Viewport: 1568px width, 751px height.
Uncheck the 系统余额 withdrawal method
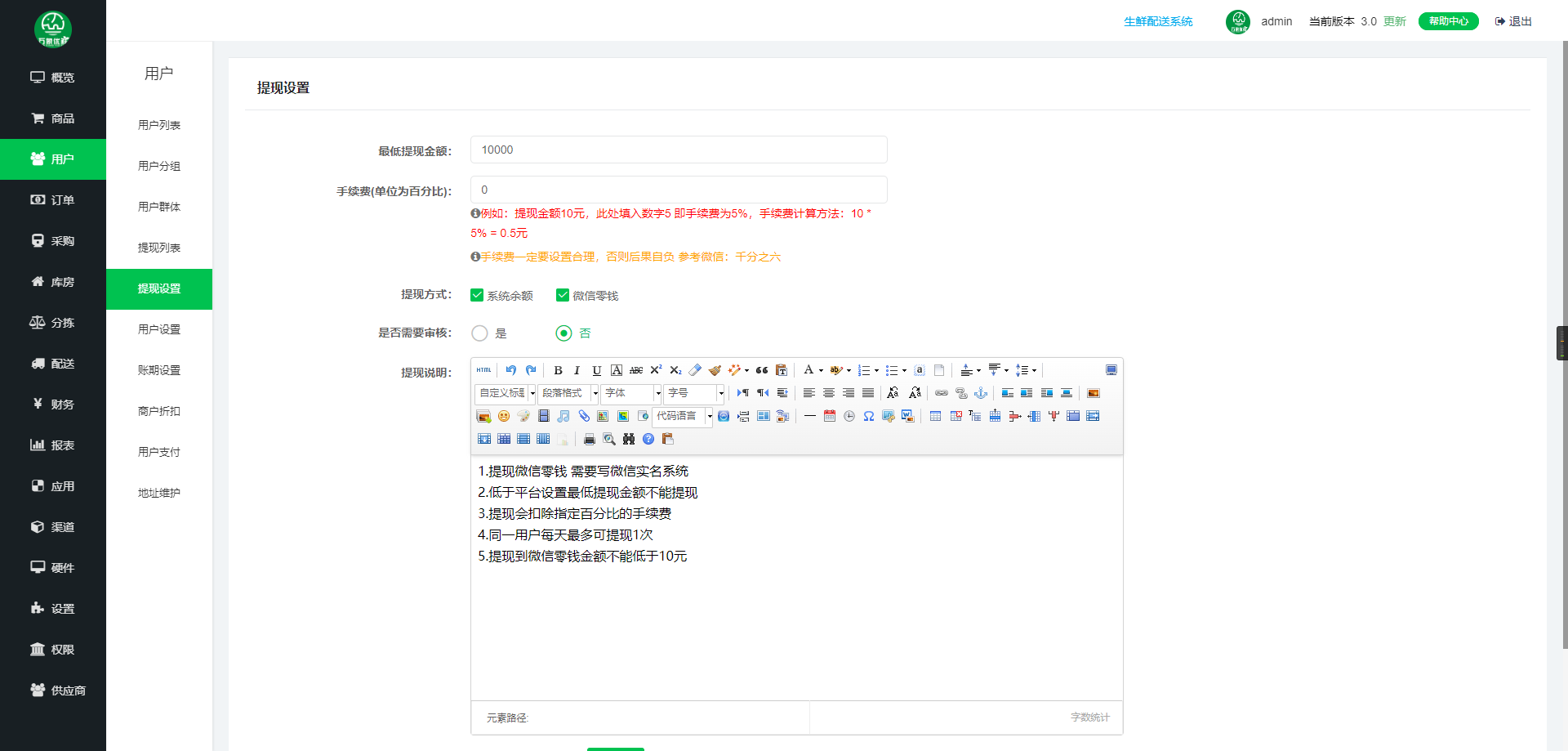pyautogui.click(x=477, y=295)
